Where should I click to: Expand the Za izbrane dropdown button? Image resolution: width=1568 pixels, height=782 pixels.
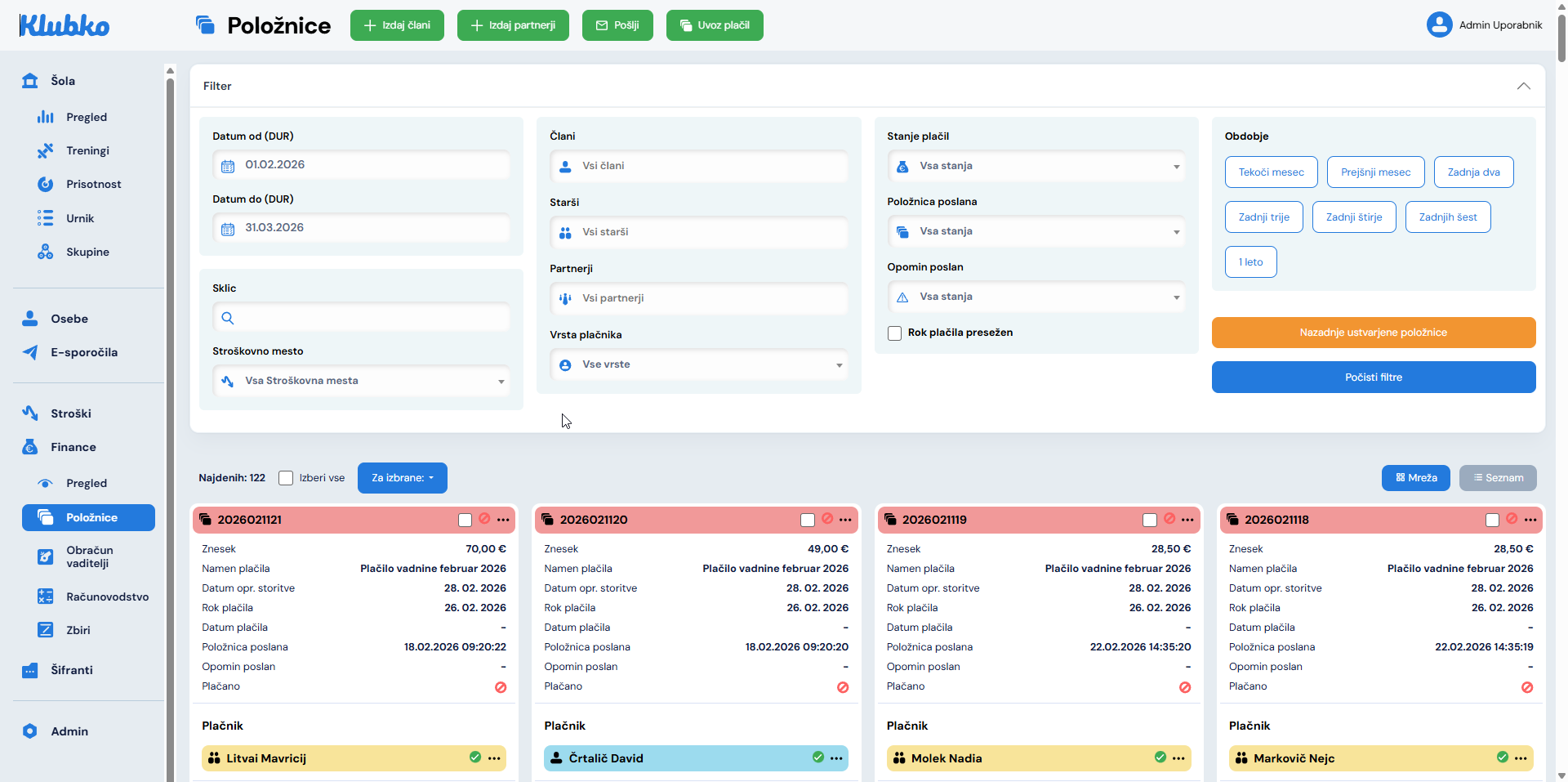[x=402, y=478]
